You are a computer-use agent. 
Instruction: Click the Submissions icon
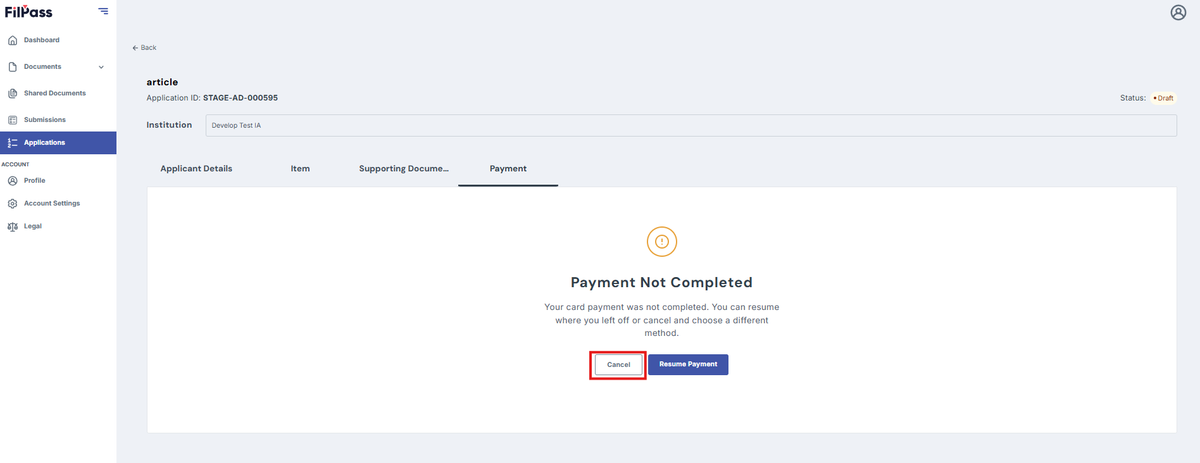tap(12, 120)
